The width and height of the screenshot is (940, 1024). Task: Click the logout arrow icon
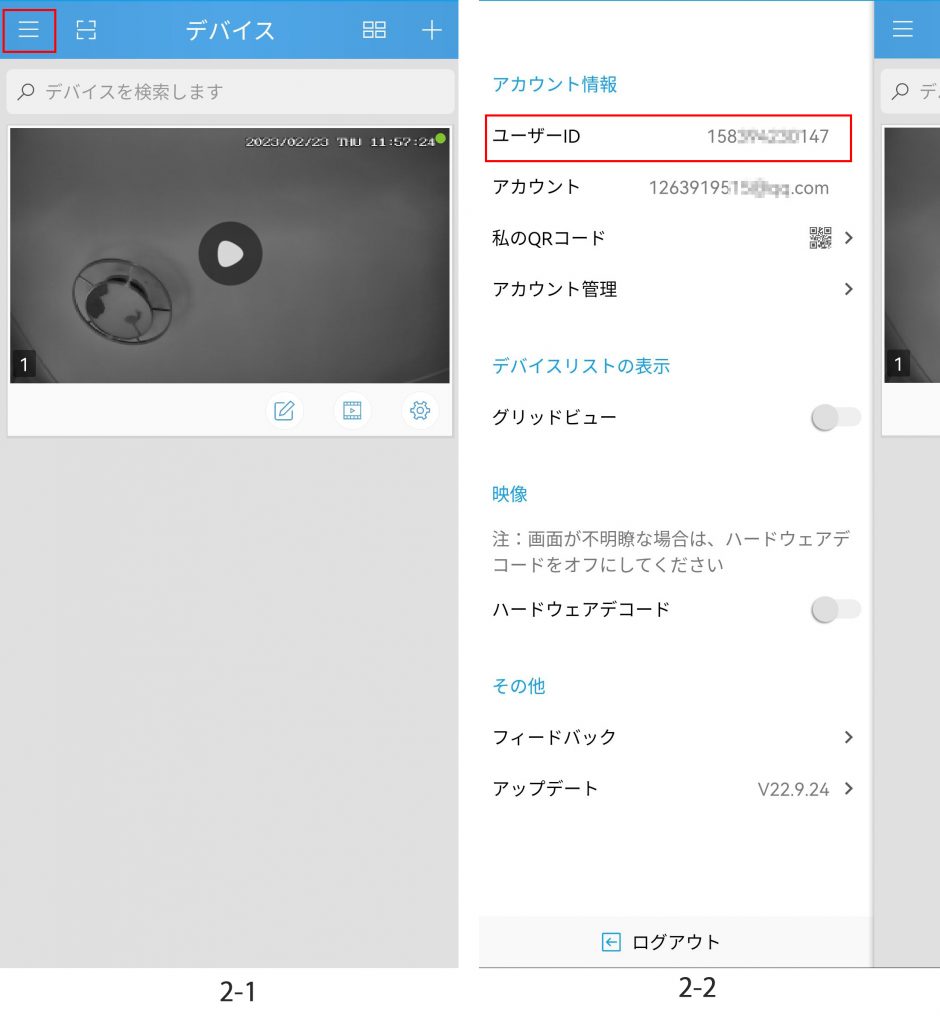(611, 942)
